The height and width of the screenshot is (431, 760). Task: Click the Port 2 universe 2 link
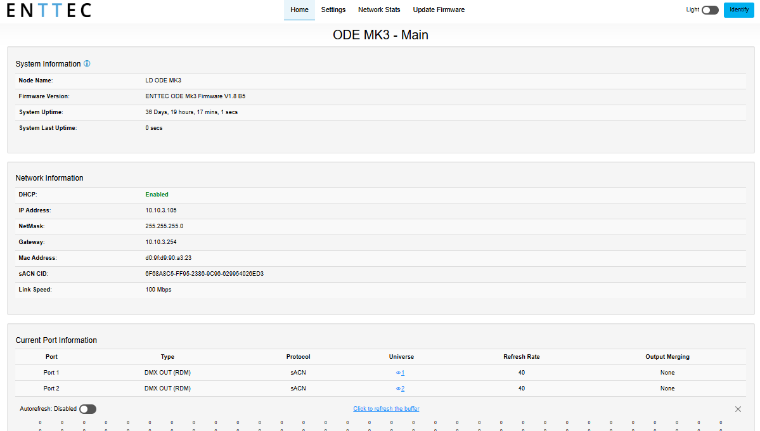pyautogui.click(x=400, y=389)
